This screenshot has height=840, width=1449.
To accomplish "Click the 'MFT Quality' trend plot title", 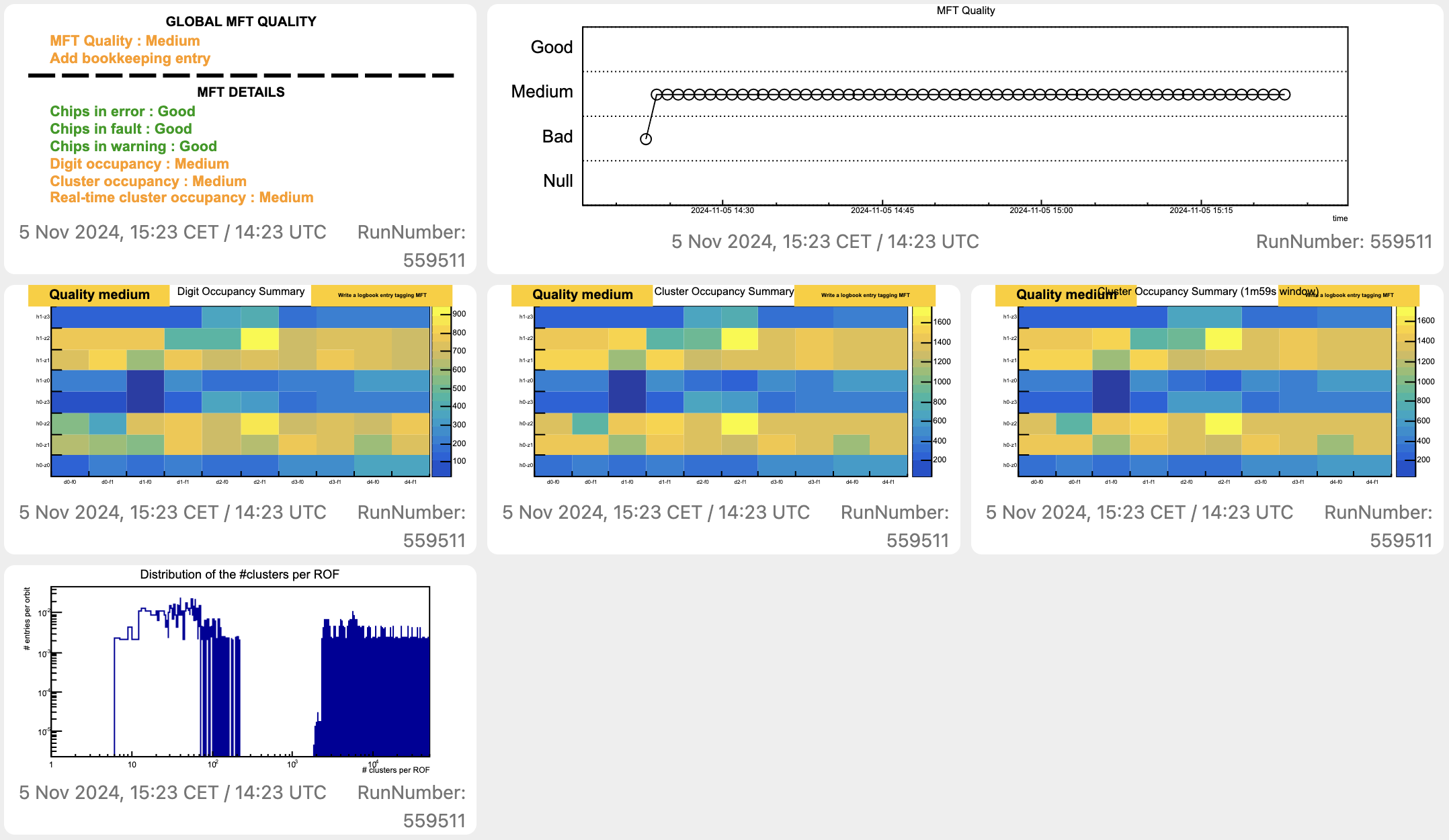I will [965, 10].
